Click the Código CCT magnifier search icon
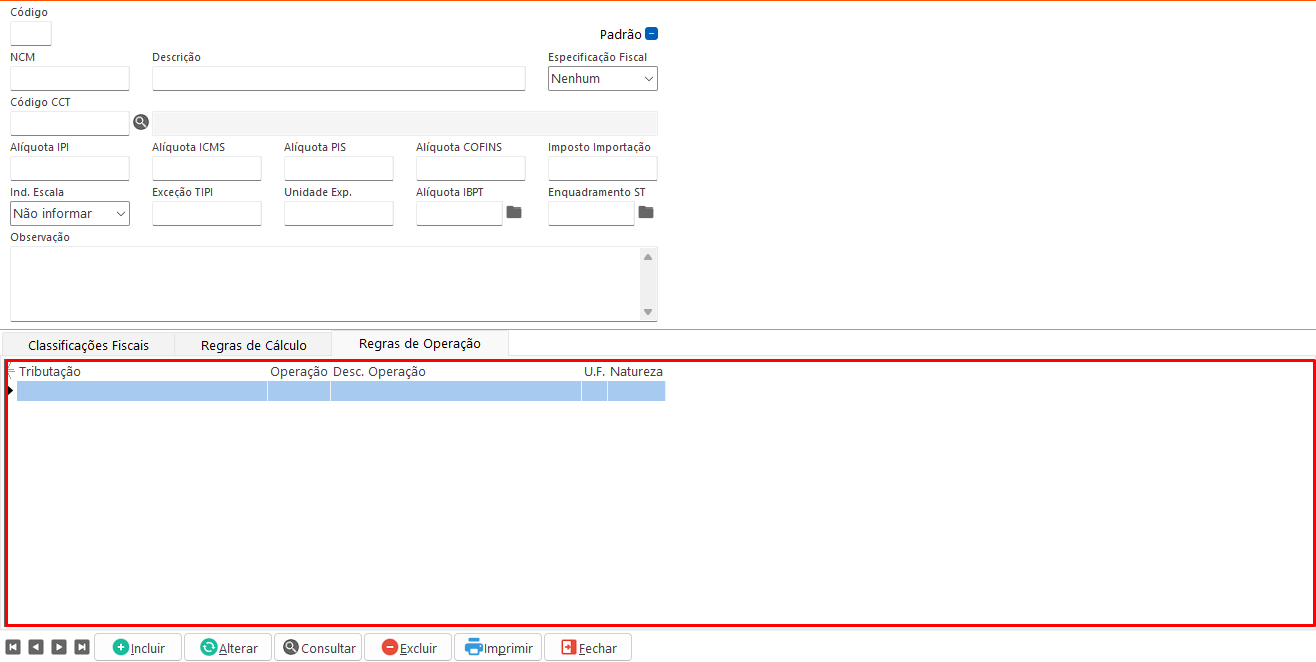Viewport: 1316px width, 662px height. pos(141,123)
